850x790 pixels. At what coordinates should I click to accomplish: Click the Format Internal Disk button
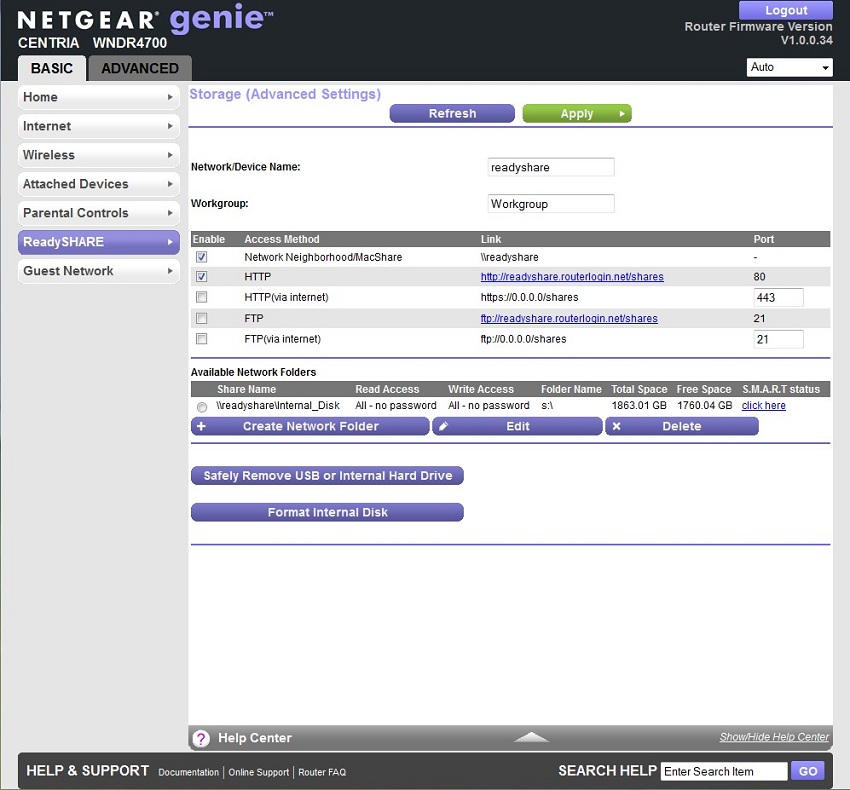327,512
